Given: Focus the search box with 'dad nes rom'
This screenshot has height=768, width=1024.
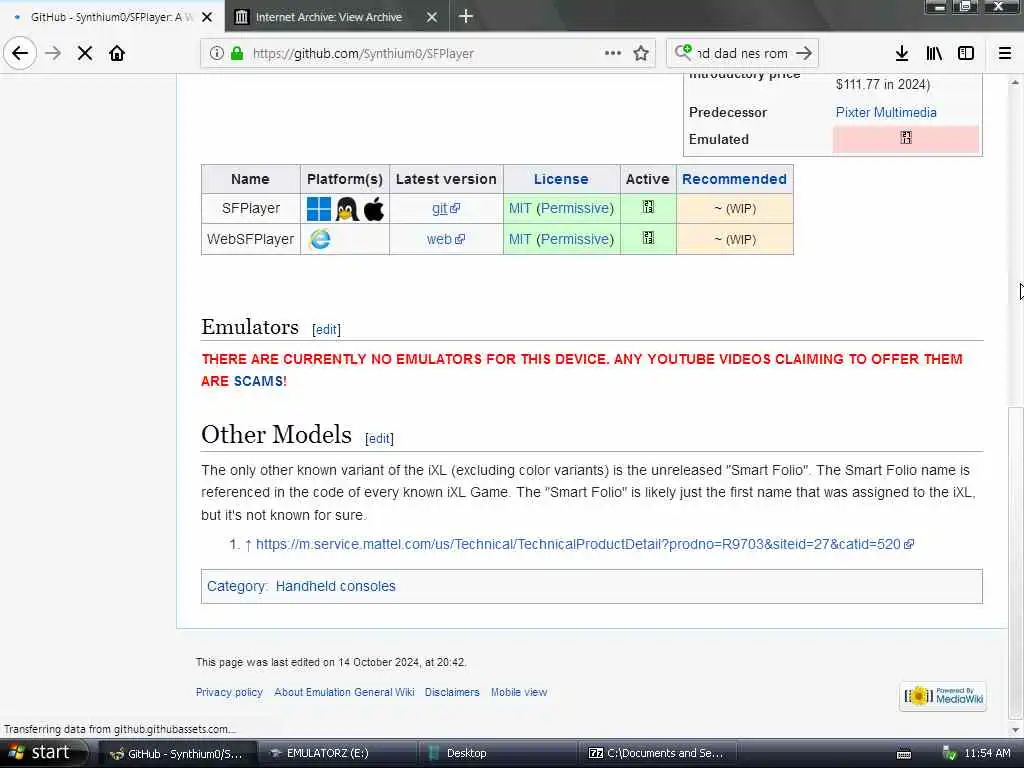Looking at the screenshot, I should pyautogui.click(x=743, y=54).
